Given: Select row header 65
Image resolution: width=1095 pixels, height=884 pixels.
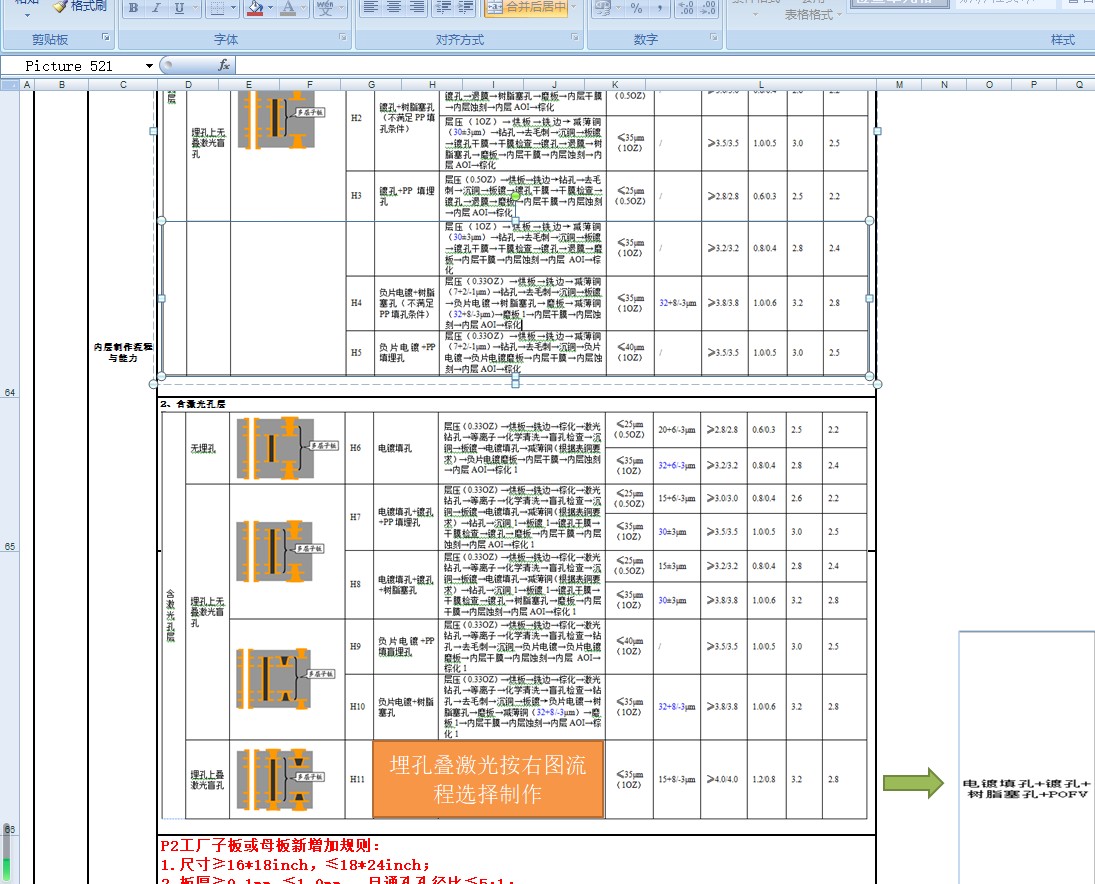Looking at the screenshot, I should [9, 476].
